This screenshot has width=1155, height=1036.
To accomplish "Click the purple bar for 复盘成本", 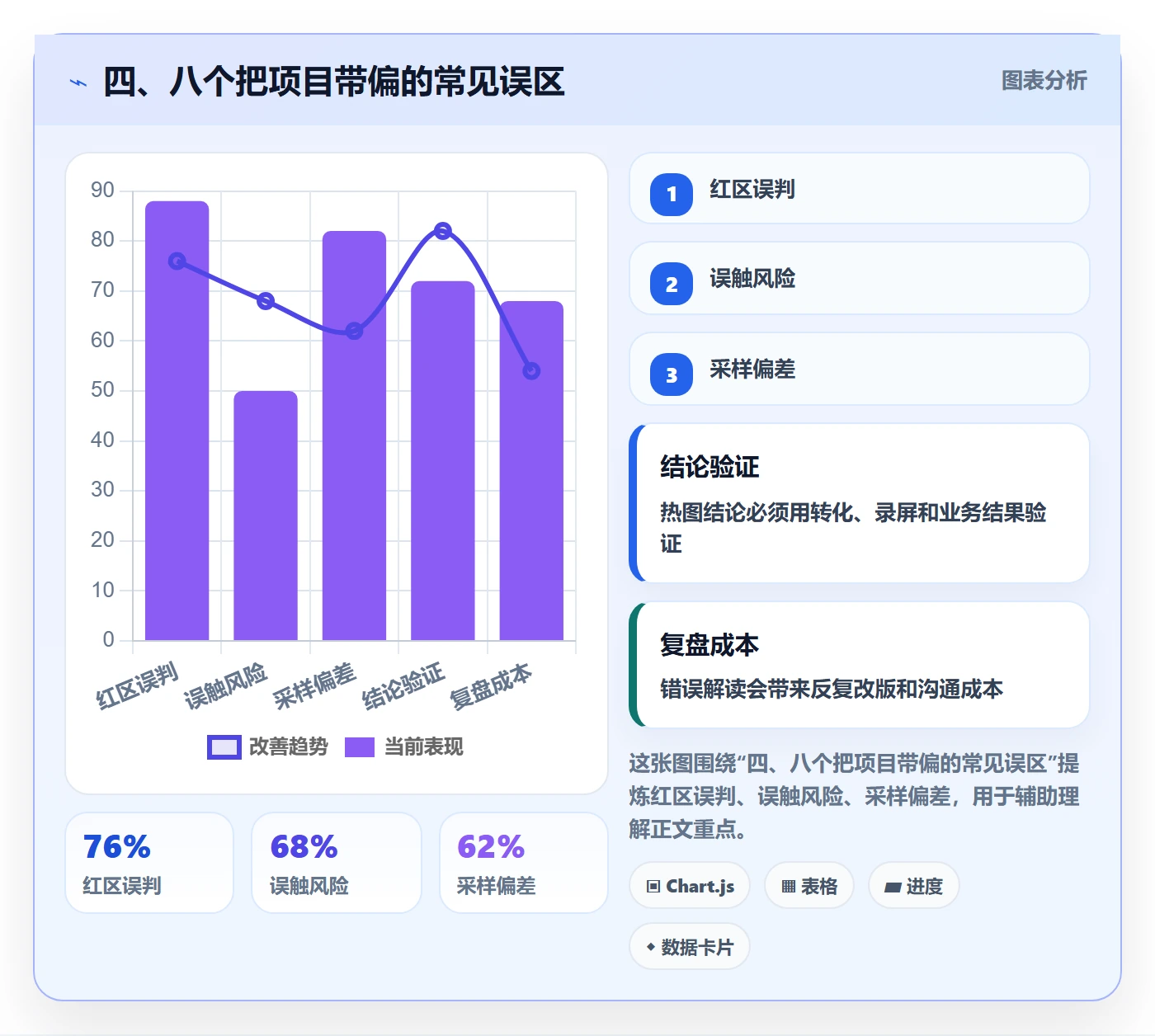I will 531,470.
